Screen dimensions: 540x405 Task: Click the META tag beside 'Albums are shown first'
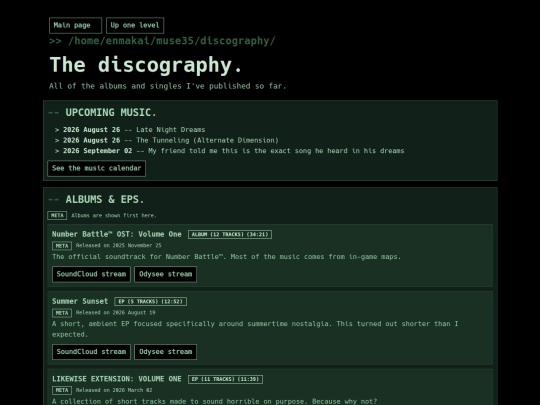coord(57,216)
